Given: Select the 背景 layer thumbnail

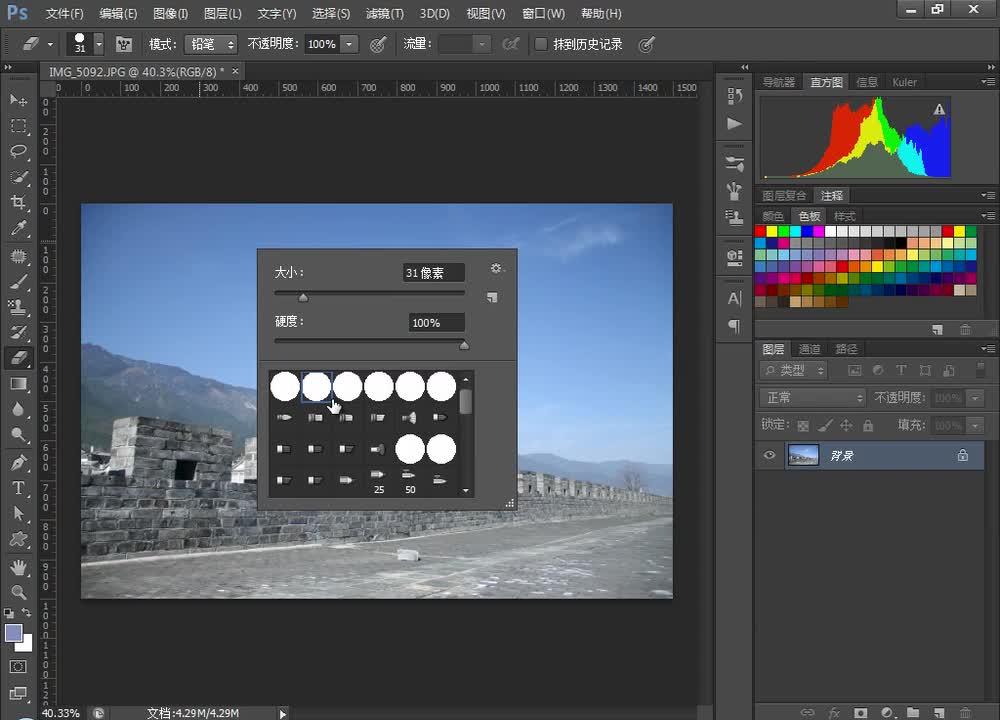Looking at the screenshot, I should point(804,455).
